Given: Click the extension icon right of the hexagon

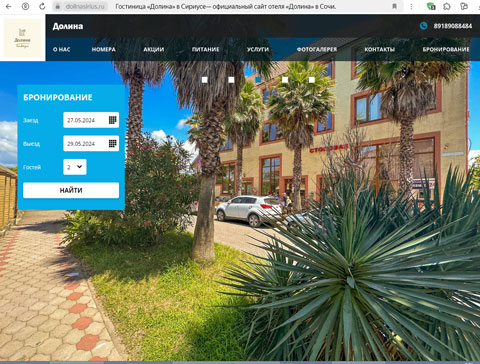Looking at the screenshot, I should 464,6.
